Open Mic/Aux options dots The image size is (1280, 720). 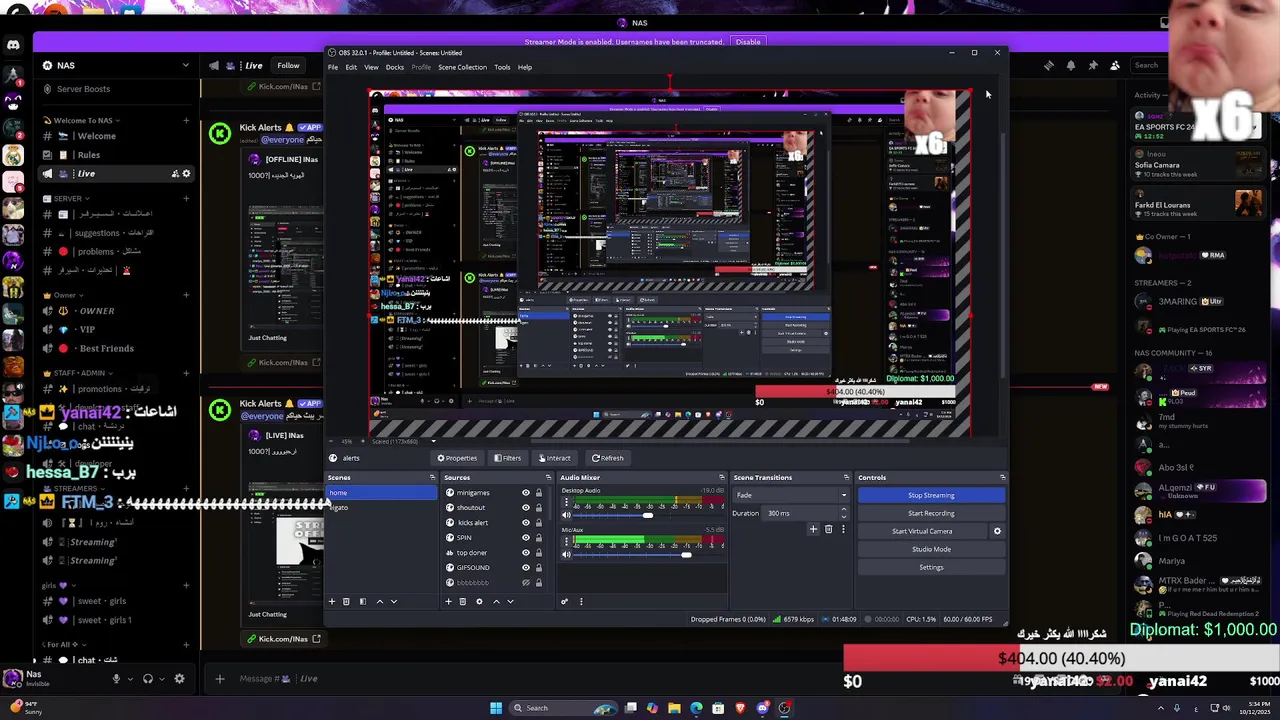(566, 543)
